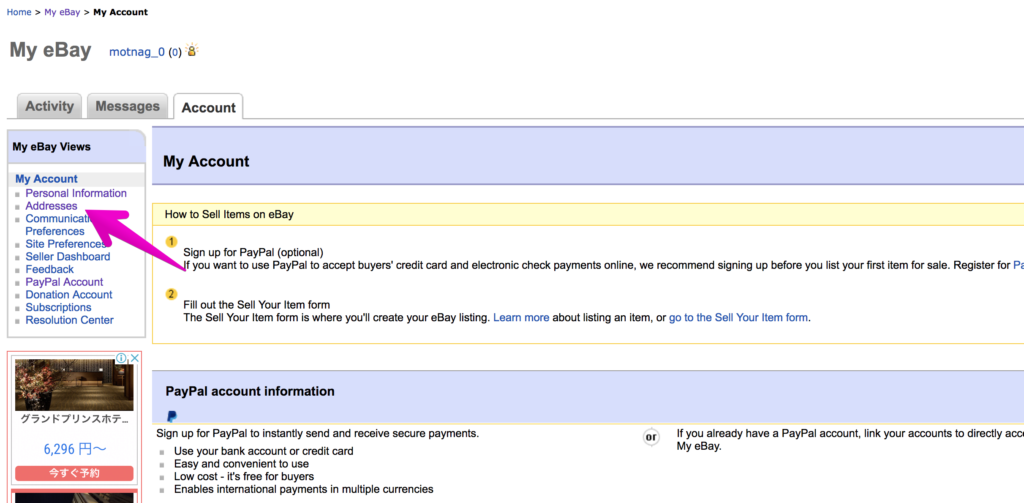Click the Sign up for PayPal (optional) text

[x=253, y=252]
